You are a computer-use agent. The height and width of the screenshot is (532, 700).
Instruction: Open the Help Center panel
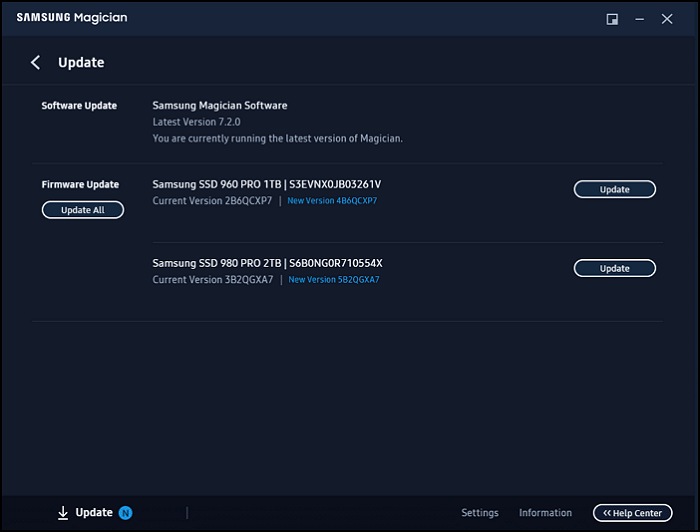click(632, 513)
